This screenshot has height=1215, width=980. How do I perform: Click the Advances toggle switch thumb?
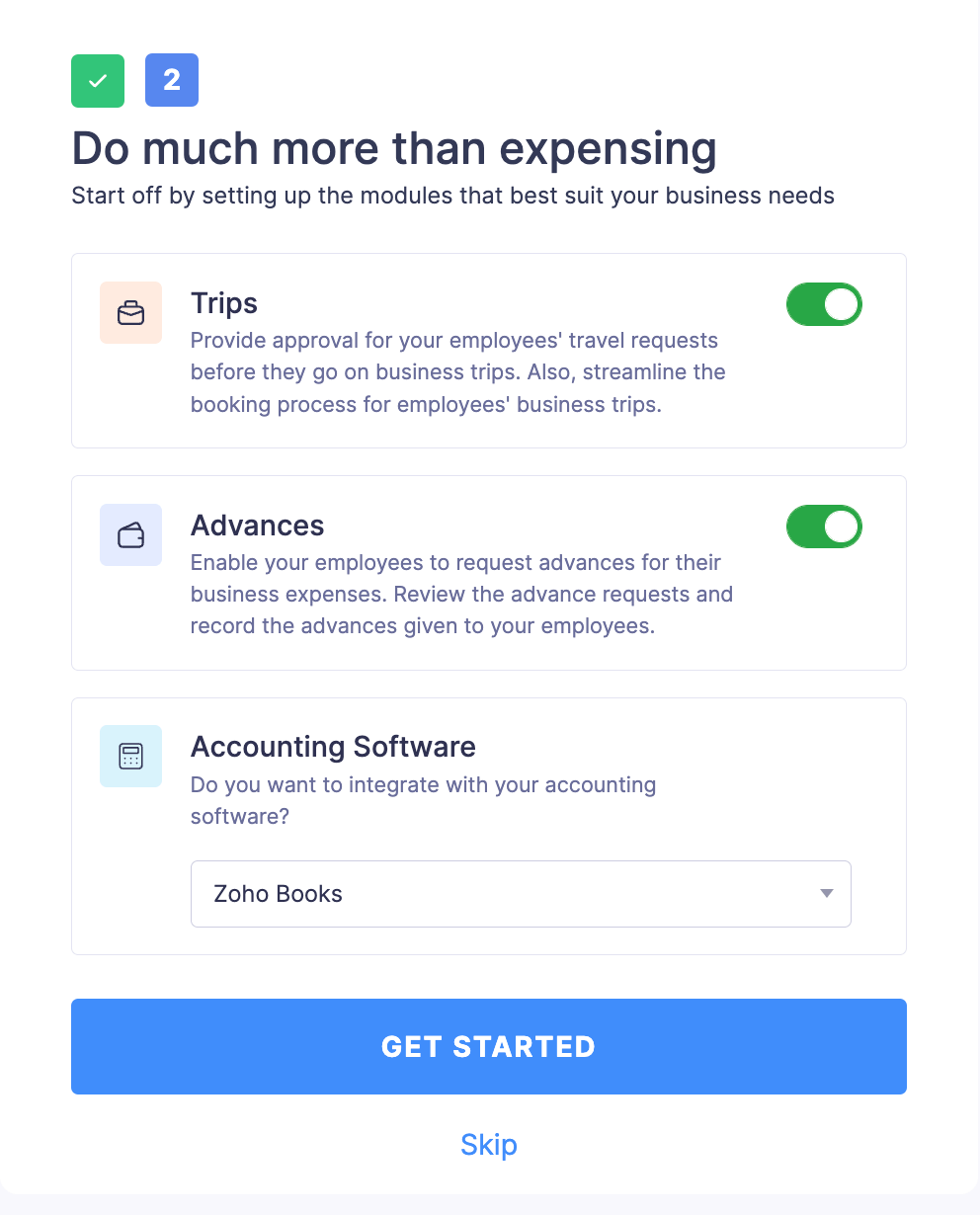840,526
